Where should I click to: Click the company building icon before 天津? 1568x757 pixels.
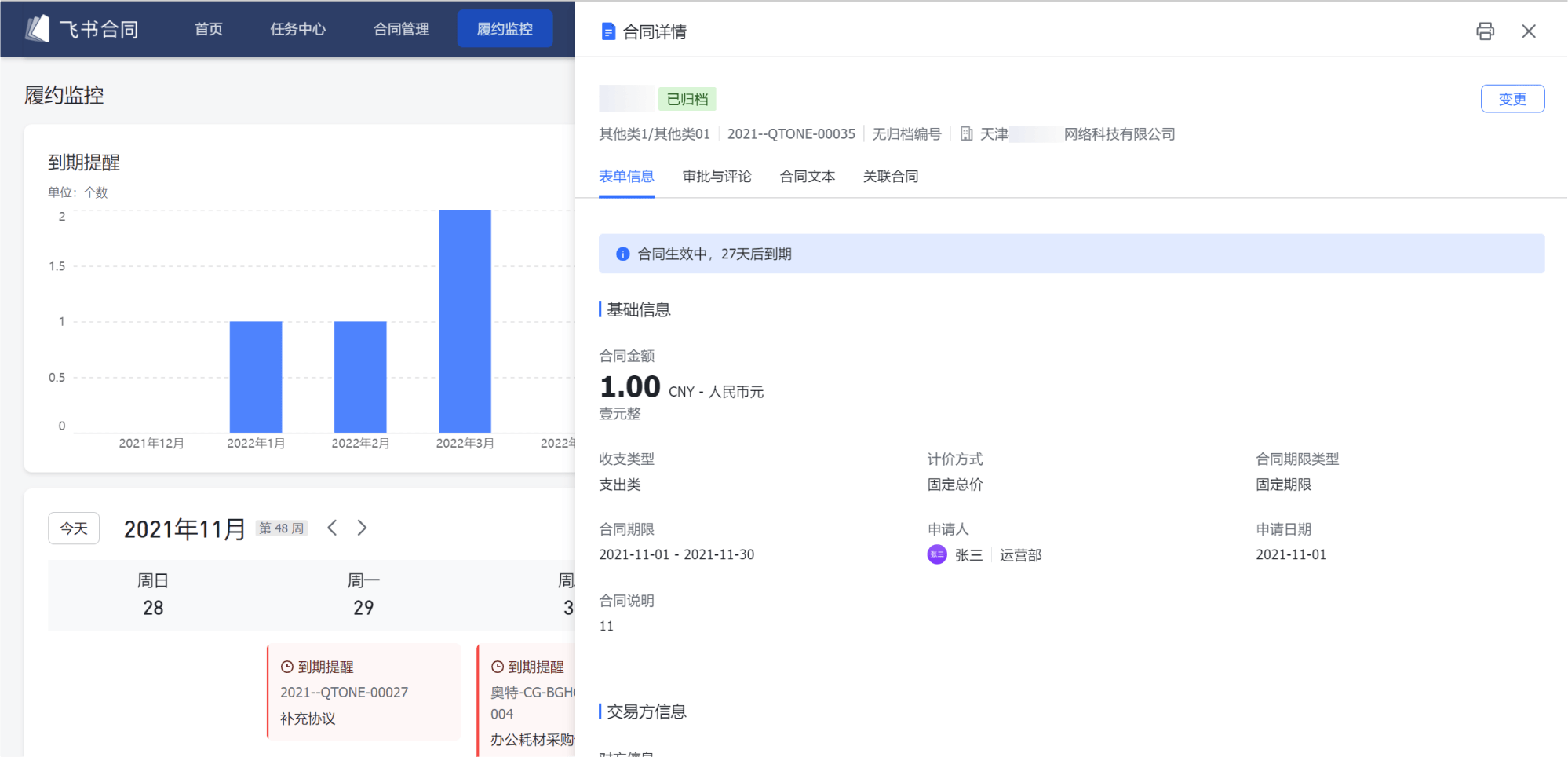[967, 134]
